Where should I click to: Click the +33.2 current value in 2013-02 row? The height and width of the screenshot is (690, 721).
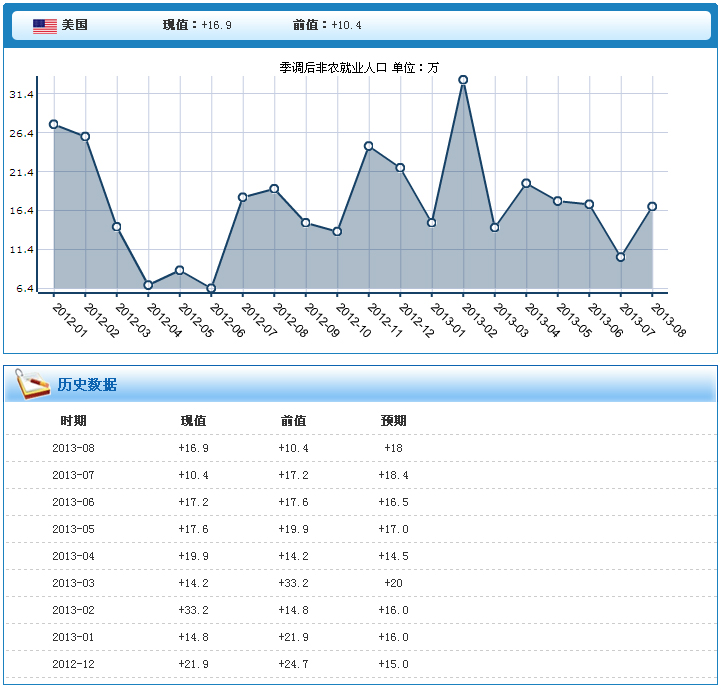point(193,610)
